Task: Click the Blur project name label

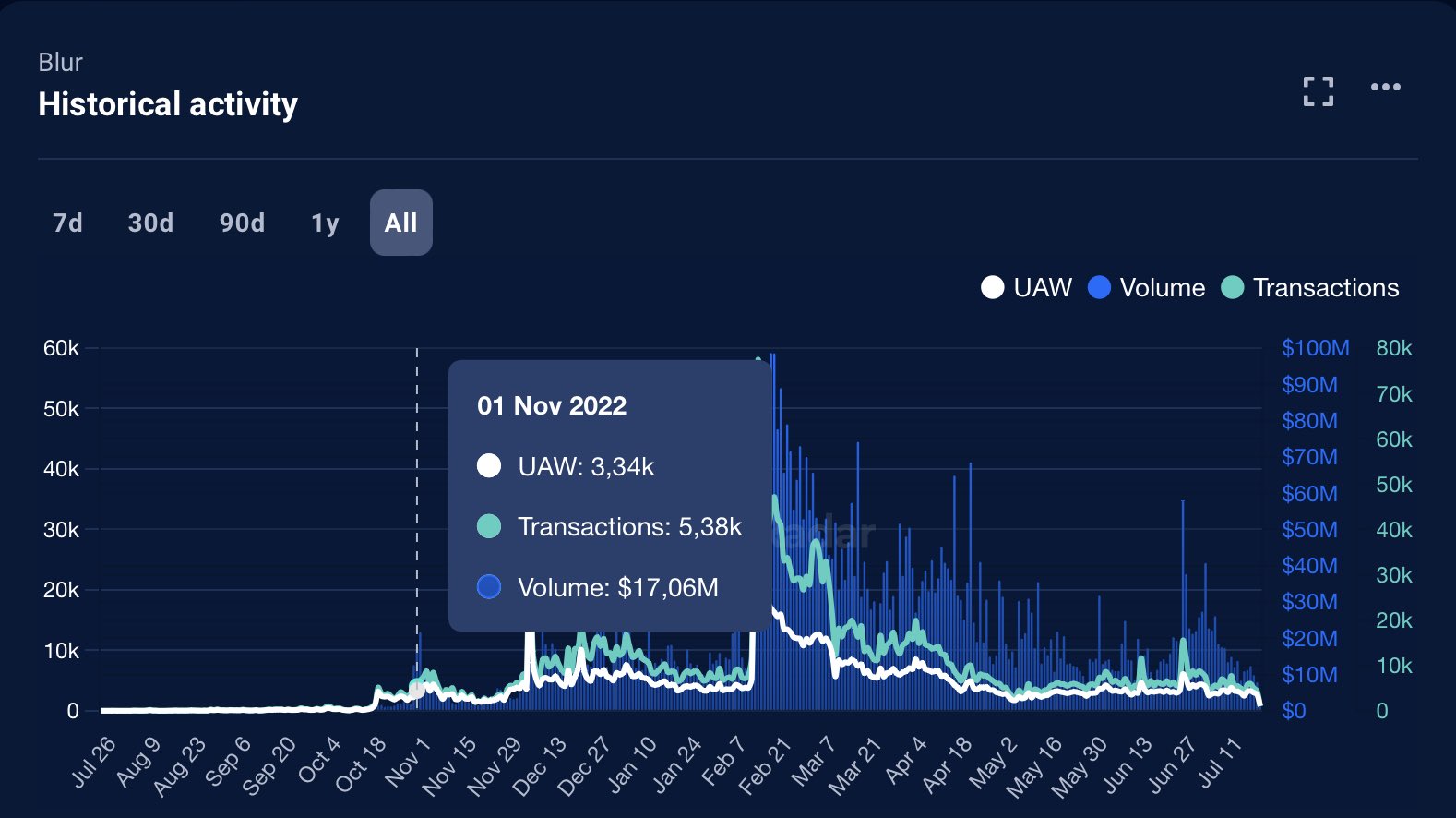Action: point(61,63)
